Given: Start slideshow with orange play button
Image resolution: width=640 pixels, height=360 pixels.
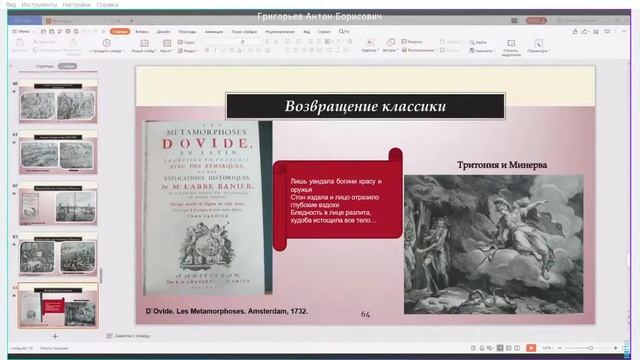Looking at the screenshot, I should coord(531,348).
